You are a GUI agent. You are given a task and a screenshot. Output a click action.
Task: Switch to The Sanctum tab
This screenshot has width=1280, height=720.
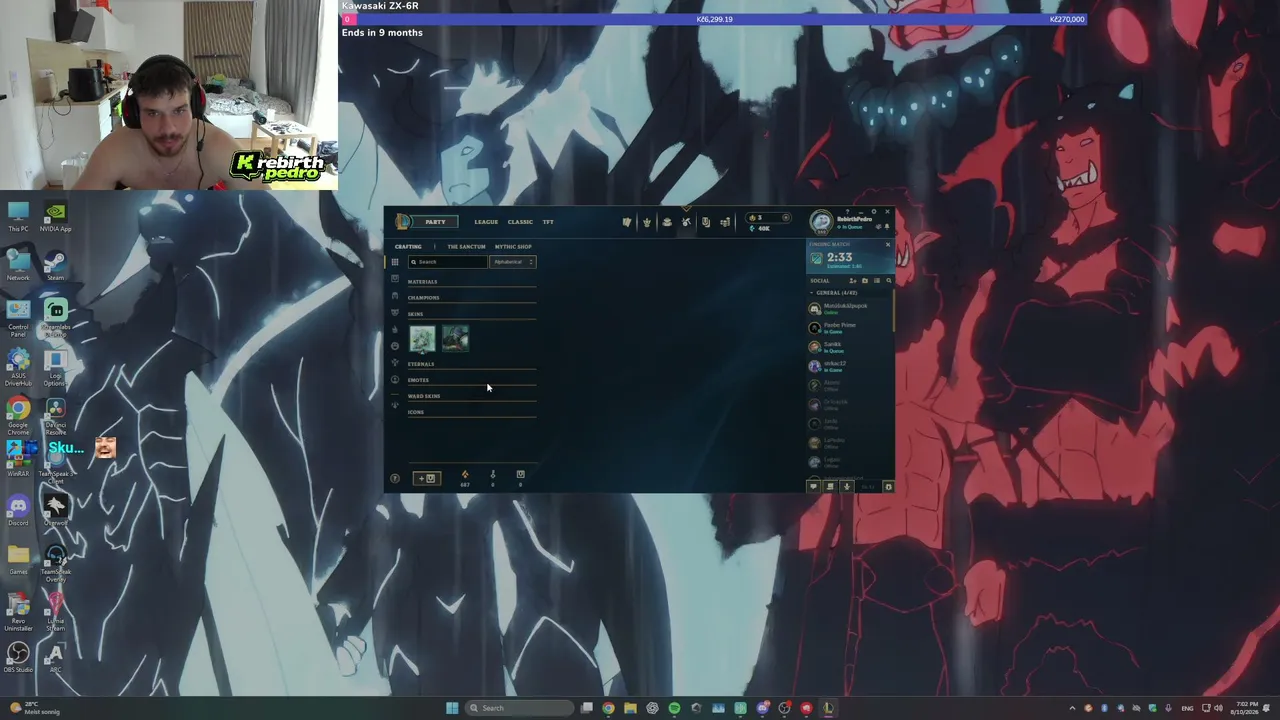point(466,247)
